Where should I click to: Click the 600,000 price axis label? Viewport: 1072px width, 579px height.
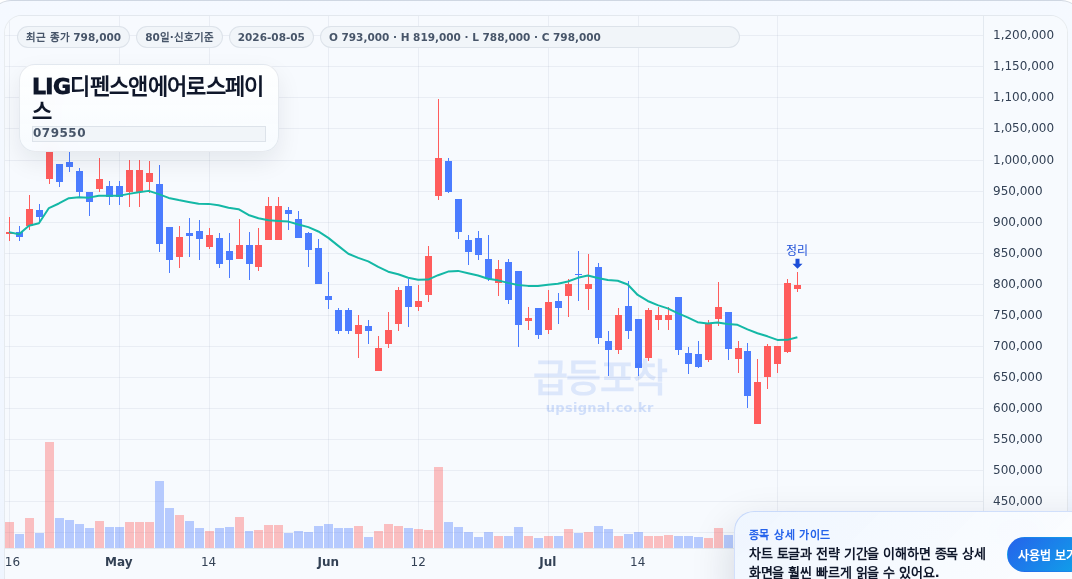pos(1018,408)
